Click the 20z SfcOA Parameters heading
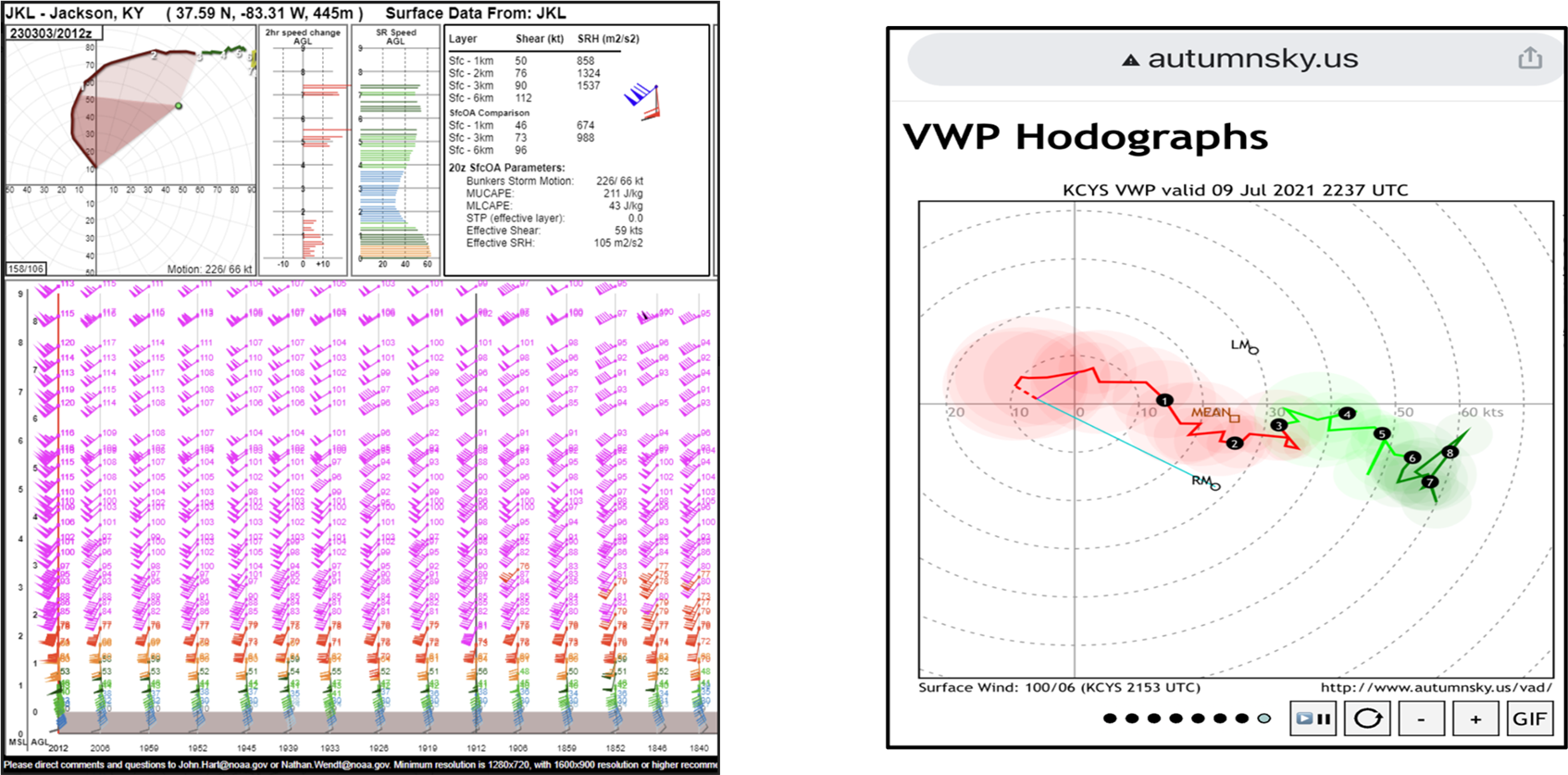The width and height of the screenshot is (1568, 775). [506, 168]
